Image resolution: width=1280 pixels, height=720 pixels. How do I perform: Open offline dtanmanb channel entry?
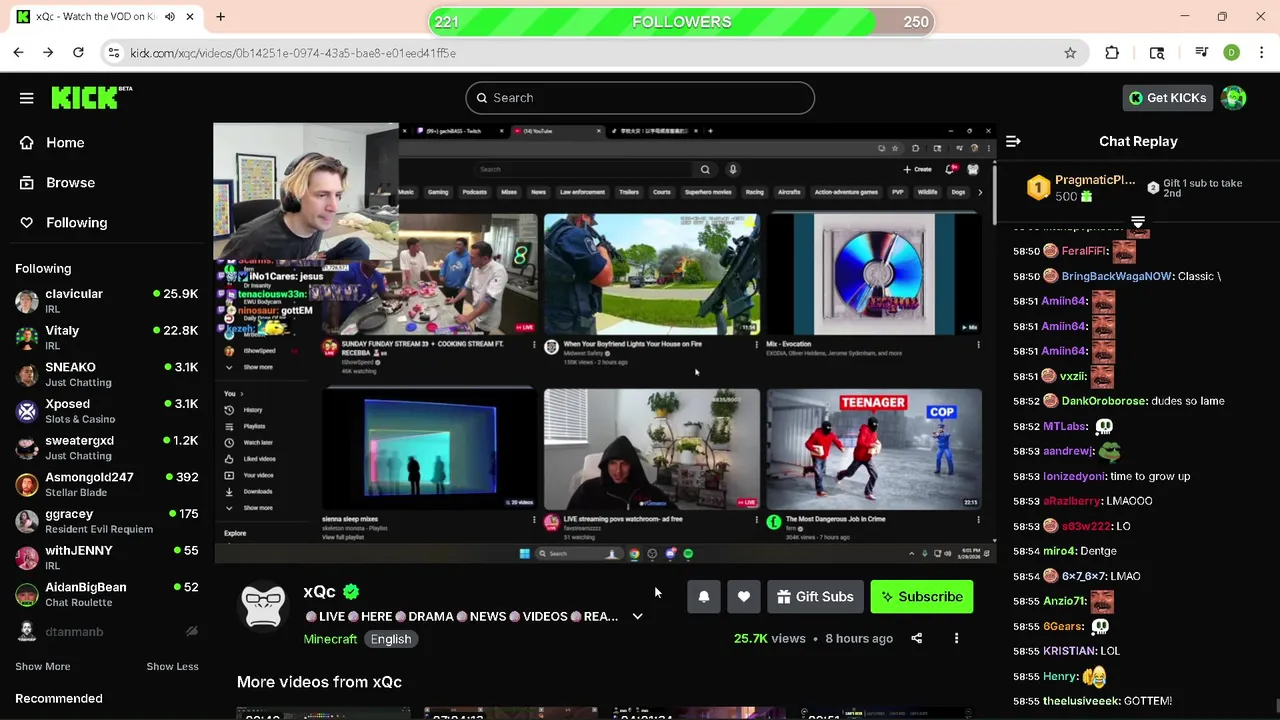[106, 632]
